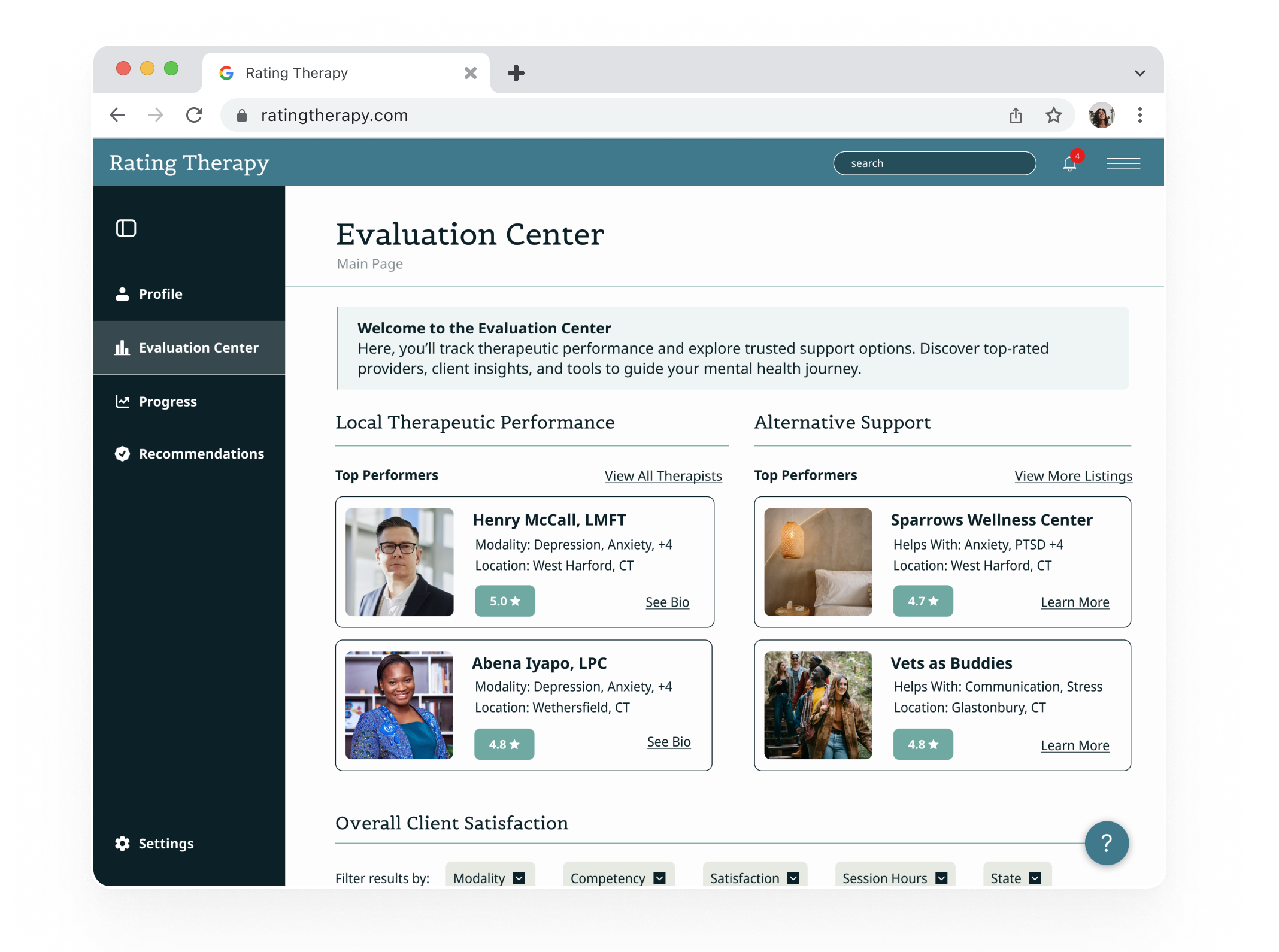Expand the Competency filter dropdown
This screenshot has height=952, width=1279.
pyautogui.click(x=618, y=878)
